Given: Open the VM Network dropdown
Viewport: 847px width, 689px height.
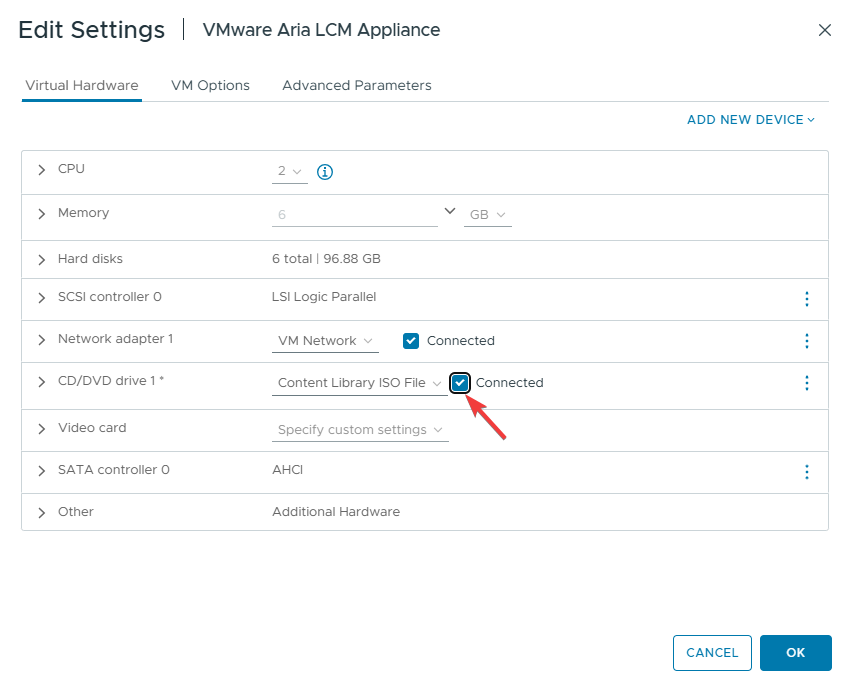Looking at the screenshot, I should (x=325, y=341).
